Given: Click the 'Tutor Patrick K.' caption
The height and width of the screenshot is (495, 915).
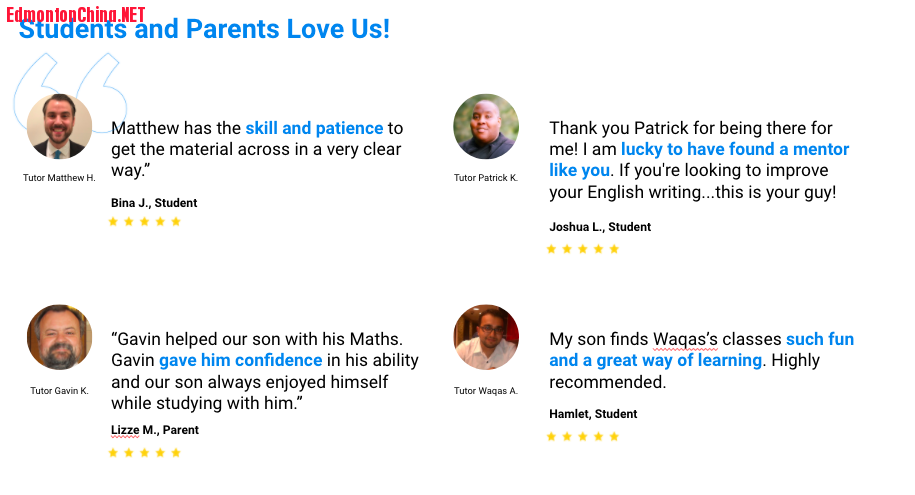Looking at the screenshot, I should pyautogui.click(x=486, y=177).
